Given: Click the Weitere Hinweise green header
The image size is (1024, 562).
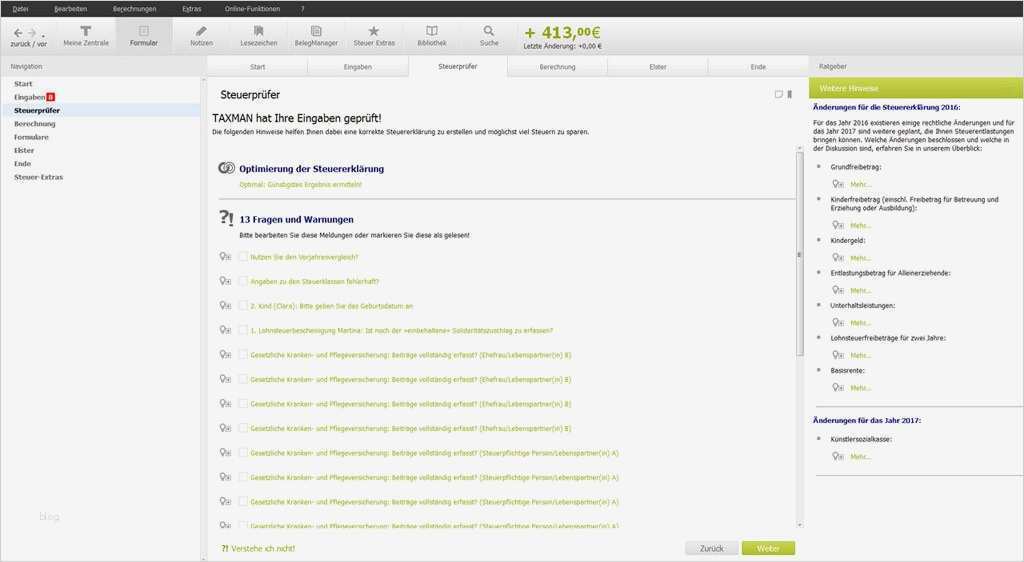Looking at the screenshot, I should (916, 87).
